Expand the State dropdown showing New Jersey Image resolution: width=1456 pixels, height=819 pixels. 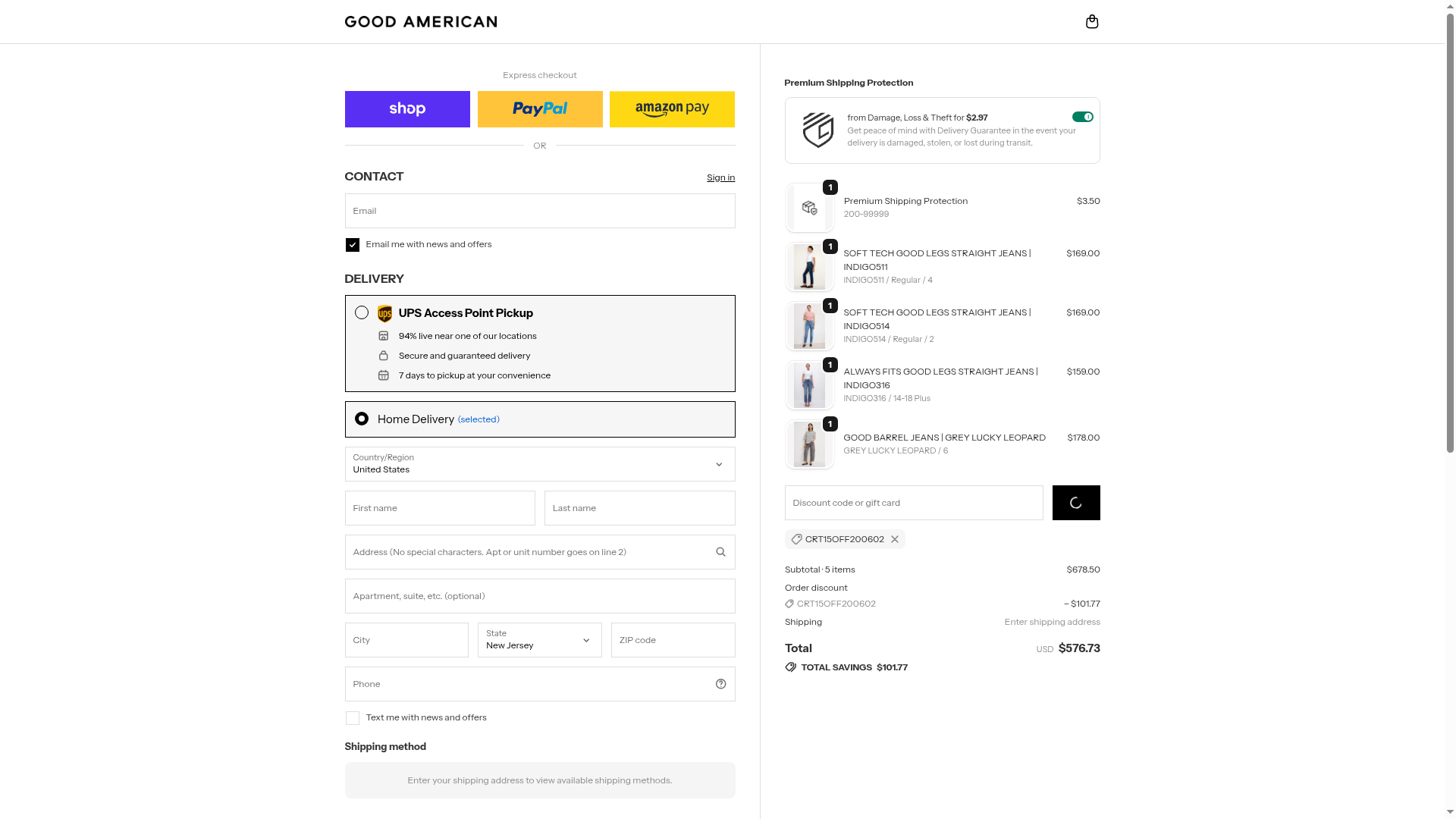[x=539, y=640]
